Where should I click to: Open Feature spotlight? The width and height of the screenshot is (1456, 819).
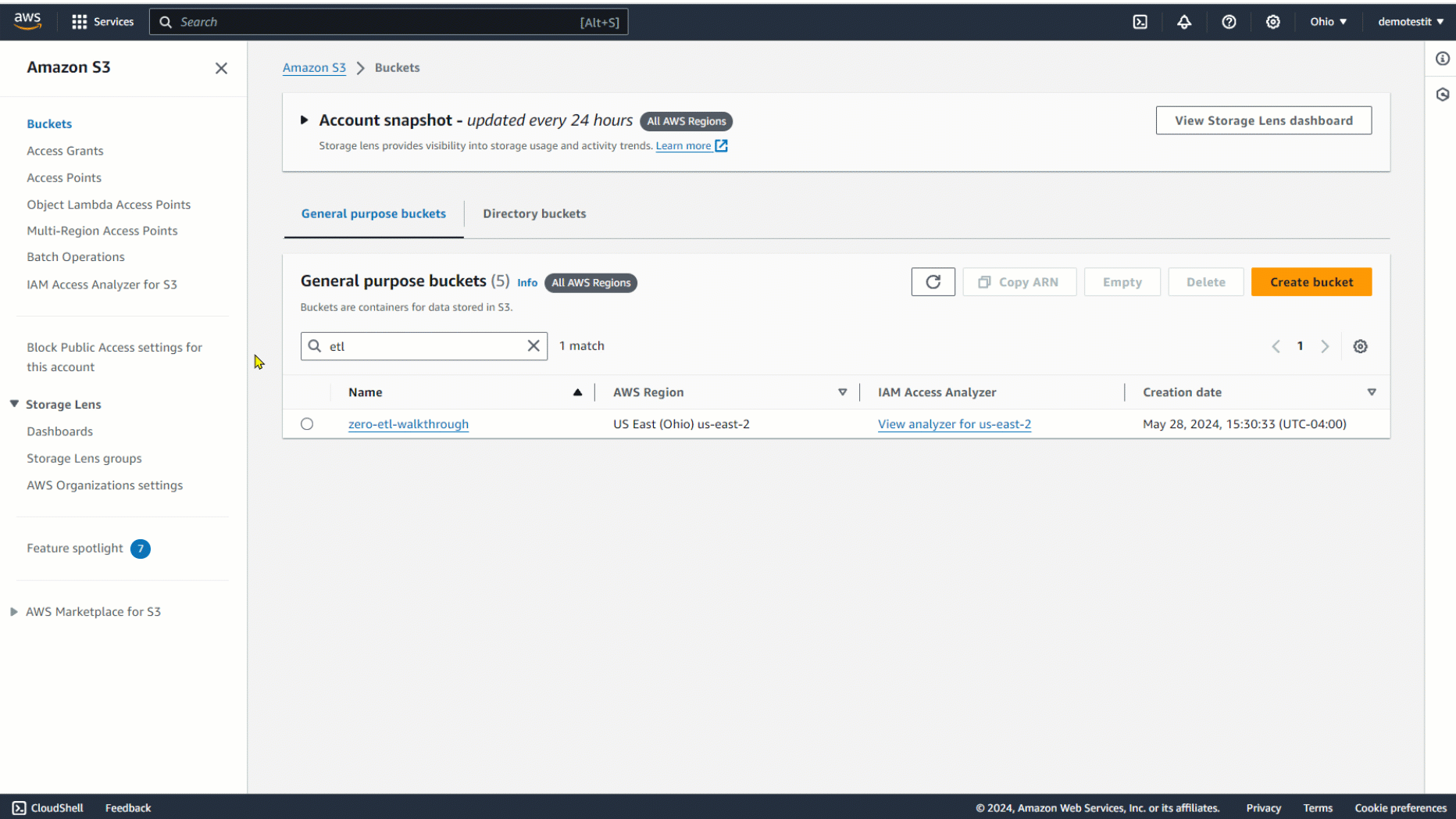pyautogui.click(x=75, y=549)
